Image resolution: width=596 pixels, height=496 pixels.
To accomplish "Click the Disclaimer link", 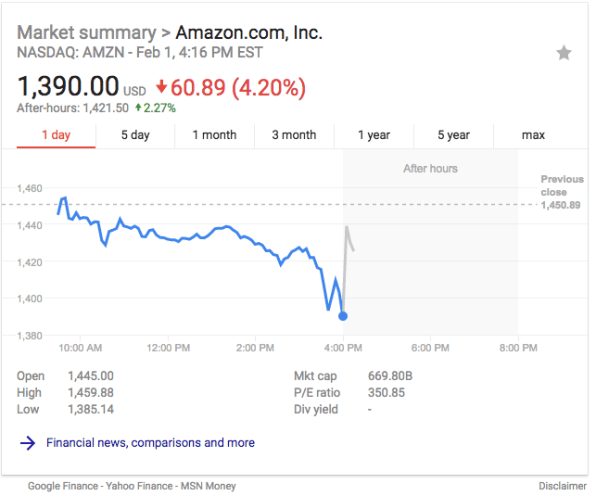I will 562,486.
